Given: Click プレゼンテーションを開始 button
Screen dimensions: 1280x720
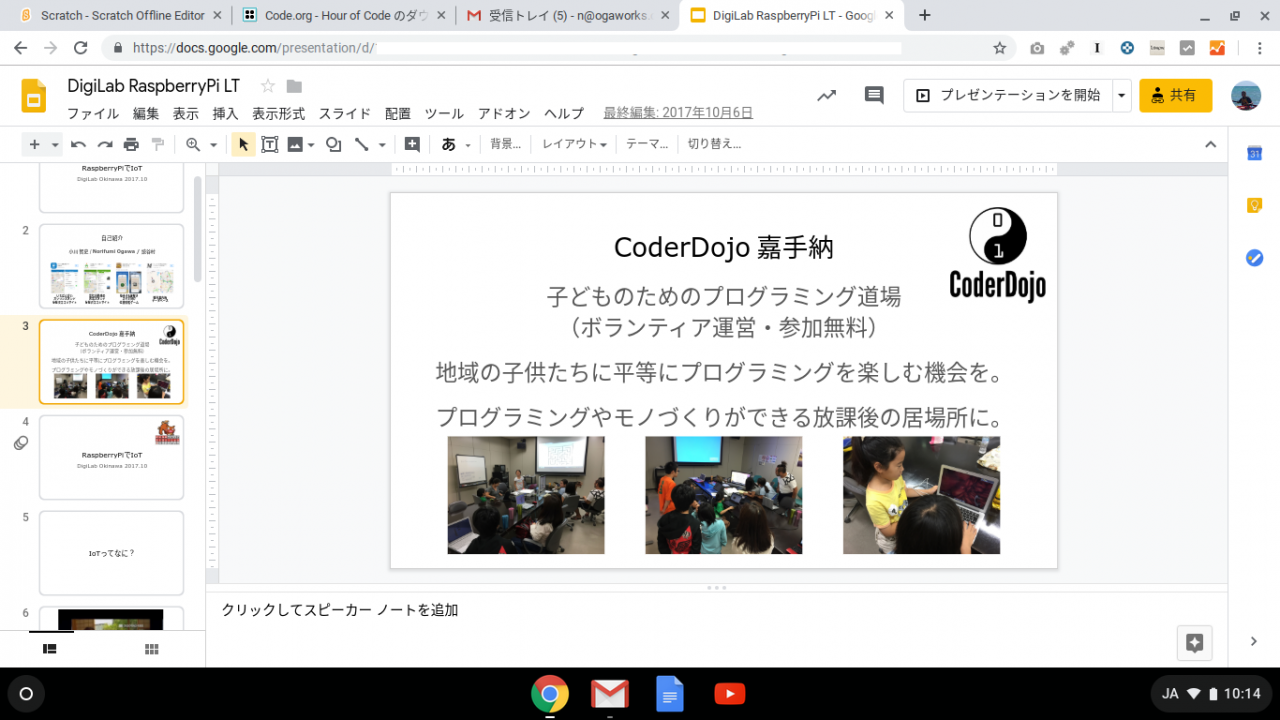Looking at the screenshot, I should [1008, 96].
